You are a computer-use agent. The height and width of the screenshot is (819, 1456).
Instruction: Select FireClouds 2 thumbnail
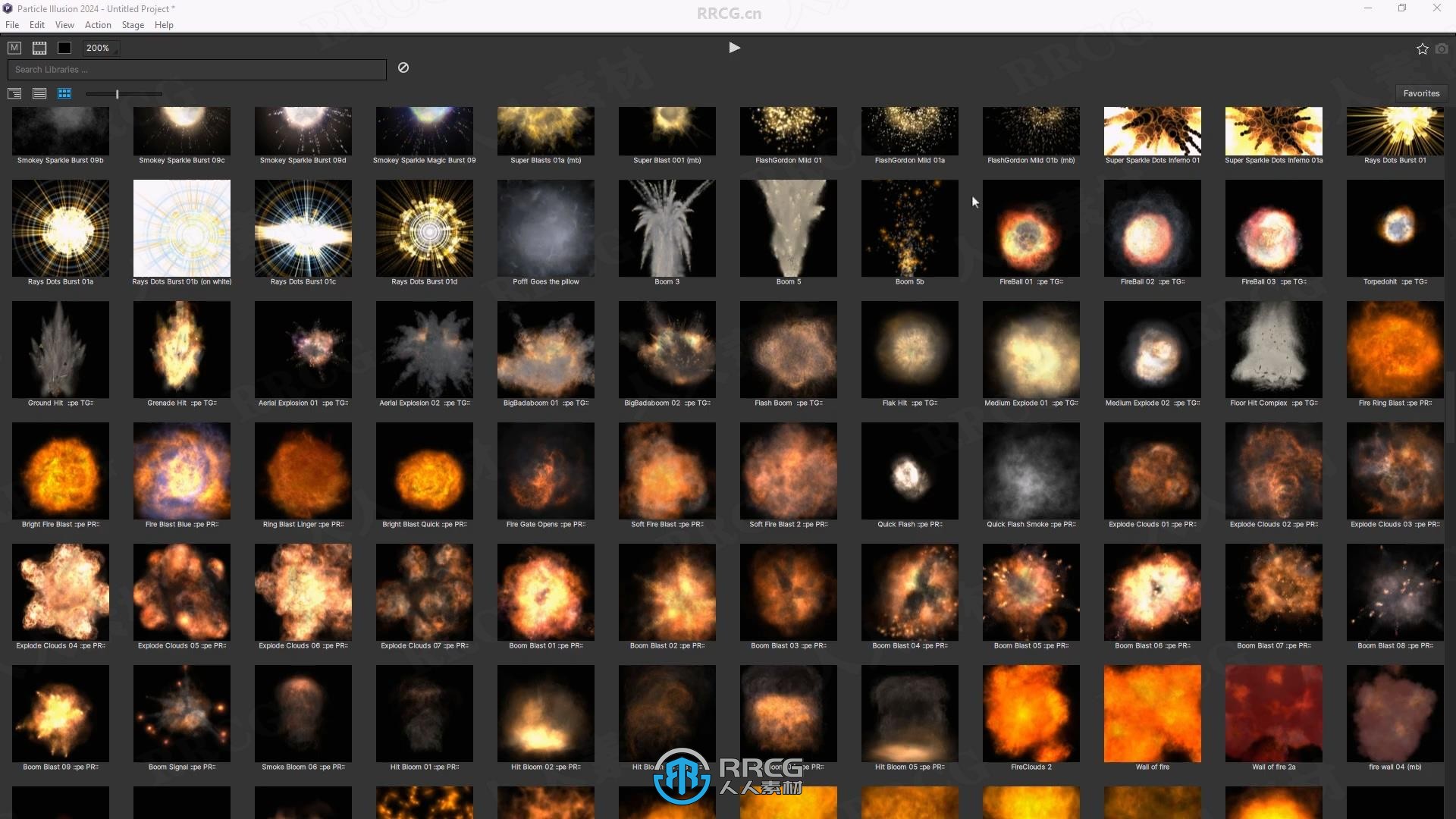click(x=1031, y=714)
